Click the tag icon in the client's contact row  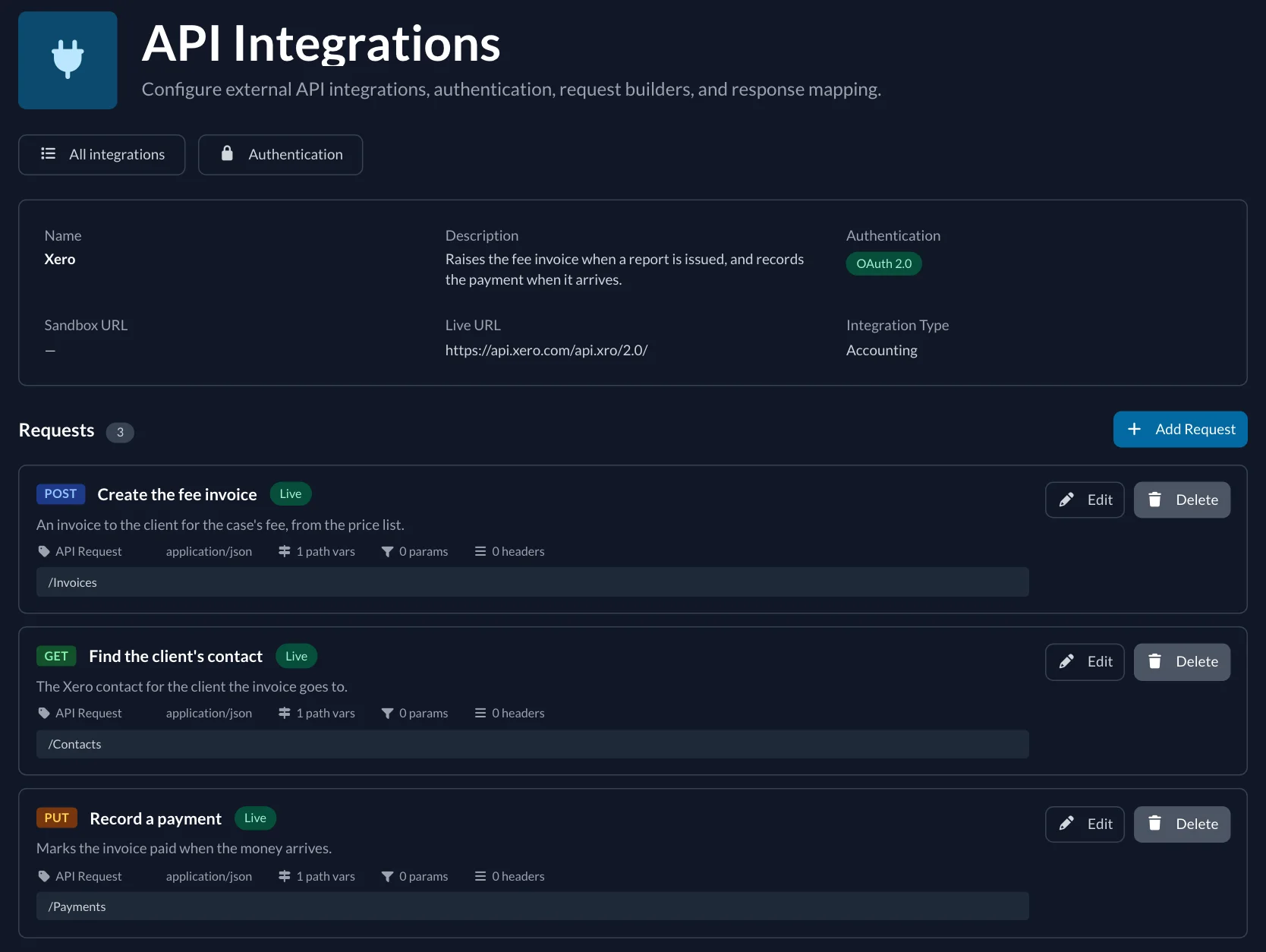click(x=44, y=714)
